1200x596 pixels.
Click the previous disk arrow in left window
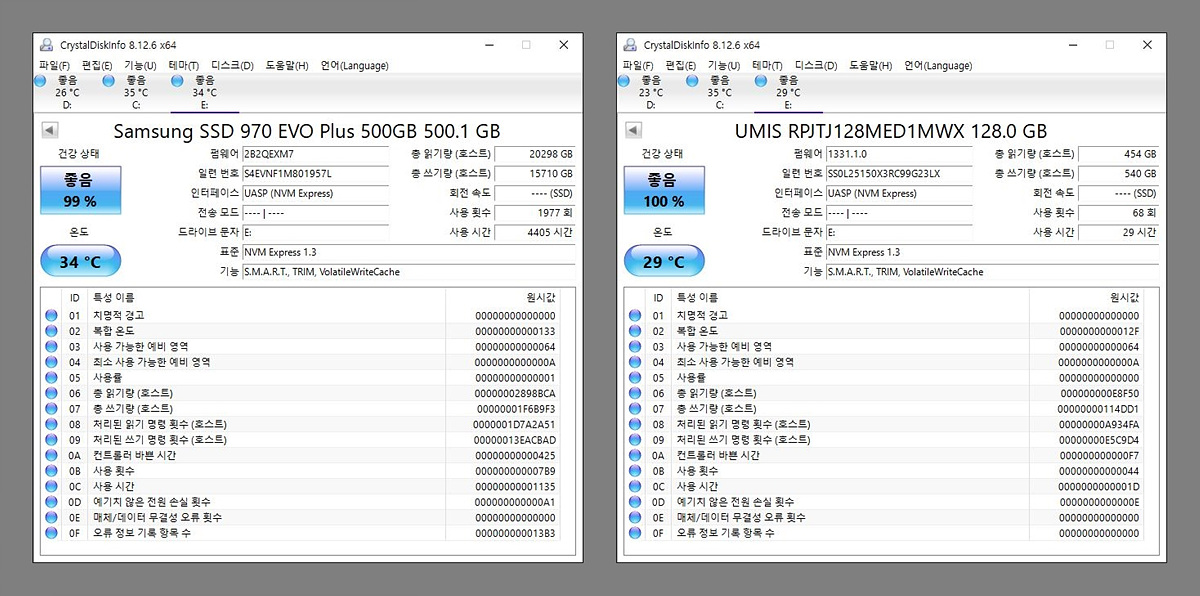pos(49,131)
